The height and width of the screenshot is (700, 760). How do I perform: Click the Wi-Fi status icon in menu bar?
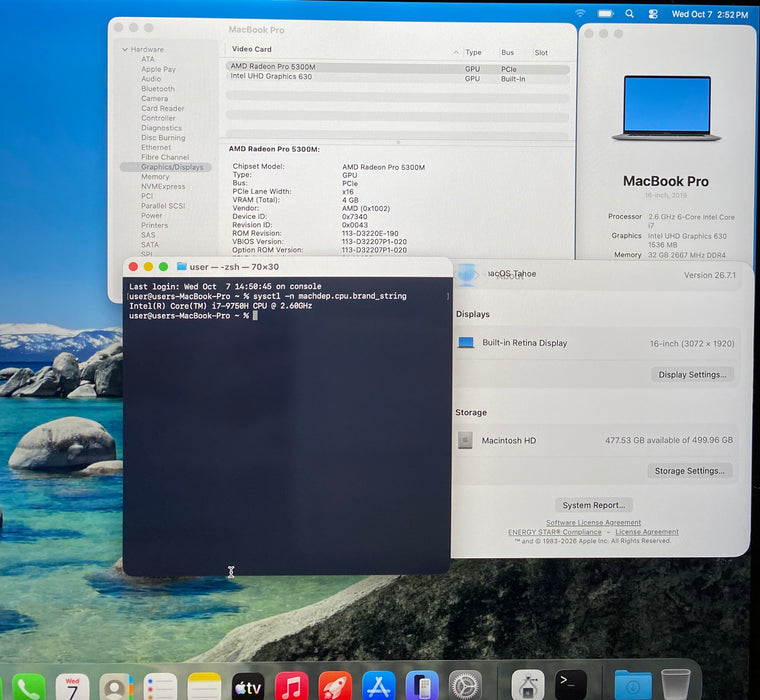point(580,14)
